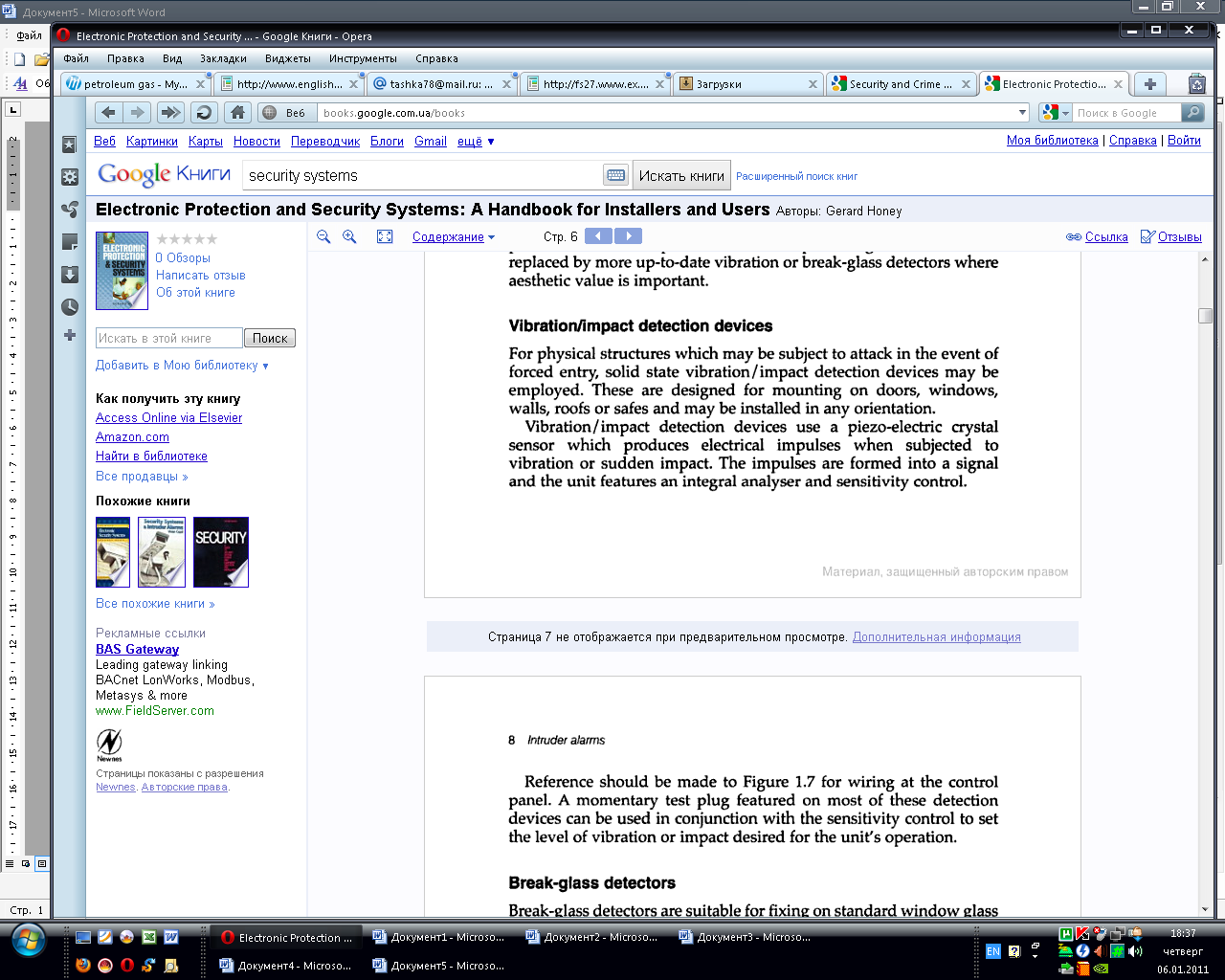This screenshot has width=1225, height=980.
Task: Click the Искать книги button
Action: (x=681, y=176)
